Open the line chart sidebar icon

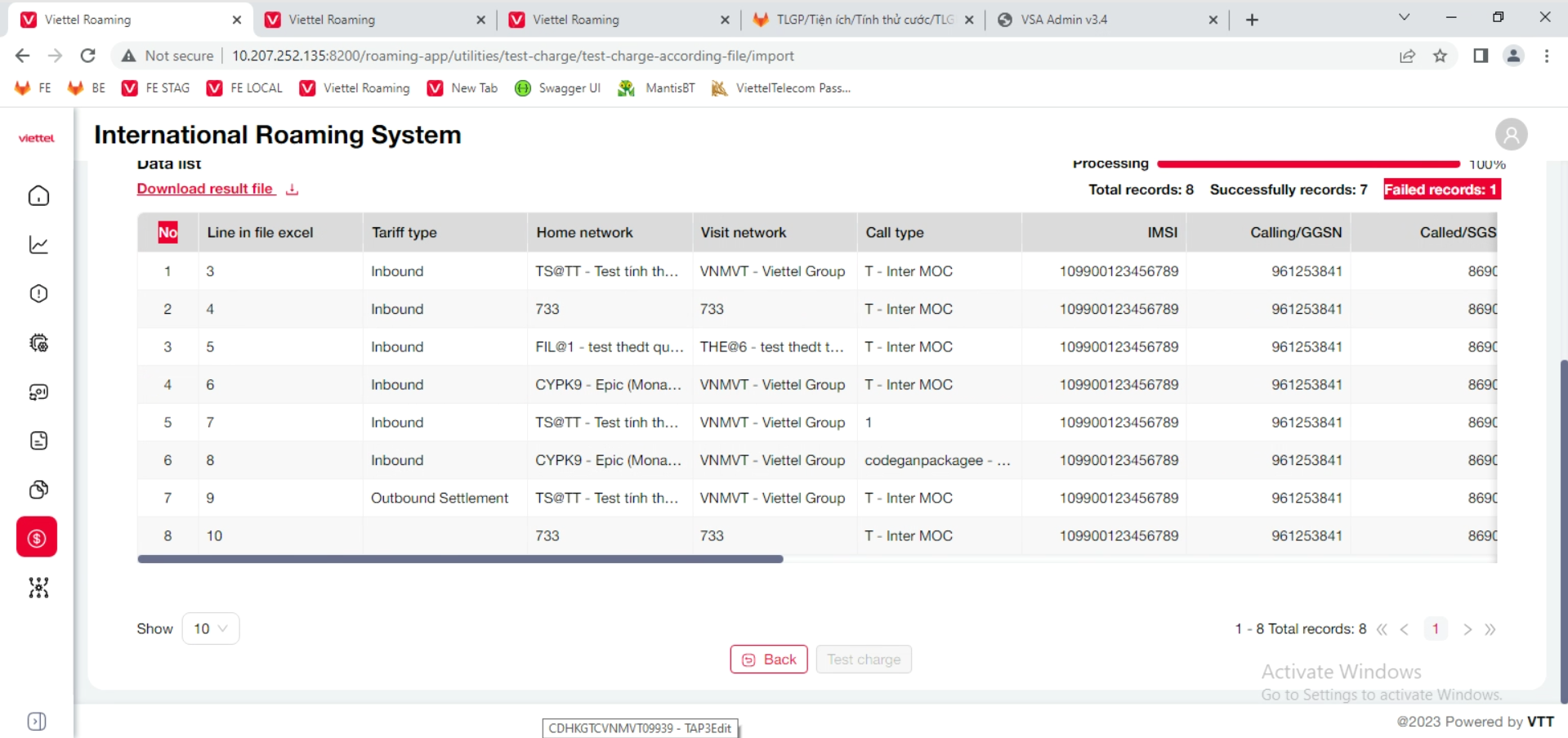coord(38,245)
